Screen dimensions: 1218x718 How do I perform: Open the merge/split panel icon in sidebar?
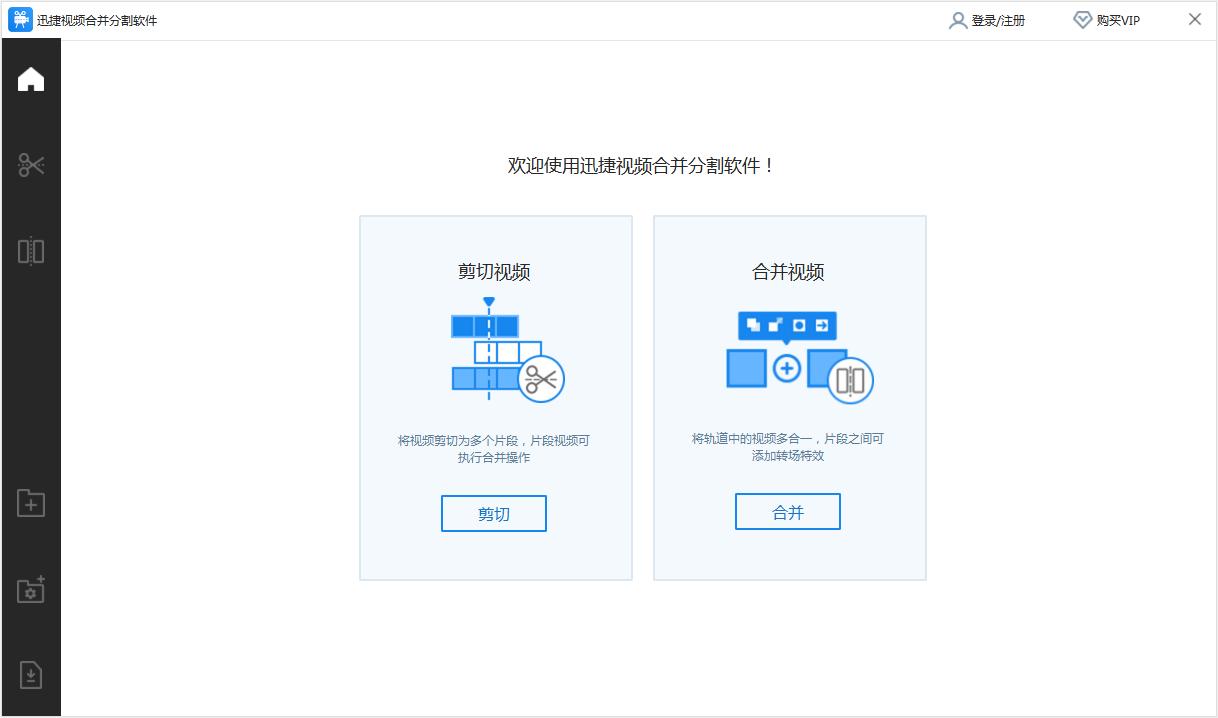coord(31,250)
